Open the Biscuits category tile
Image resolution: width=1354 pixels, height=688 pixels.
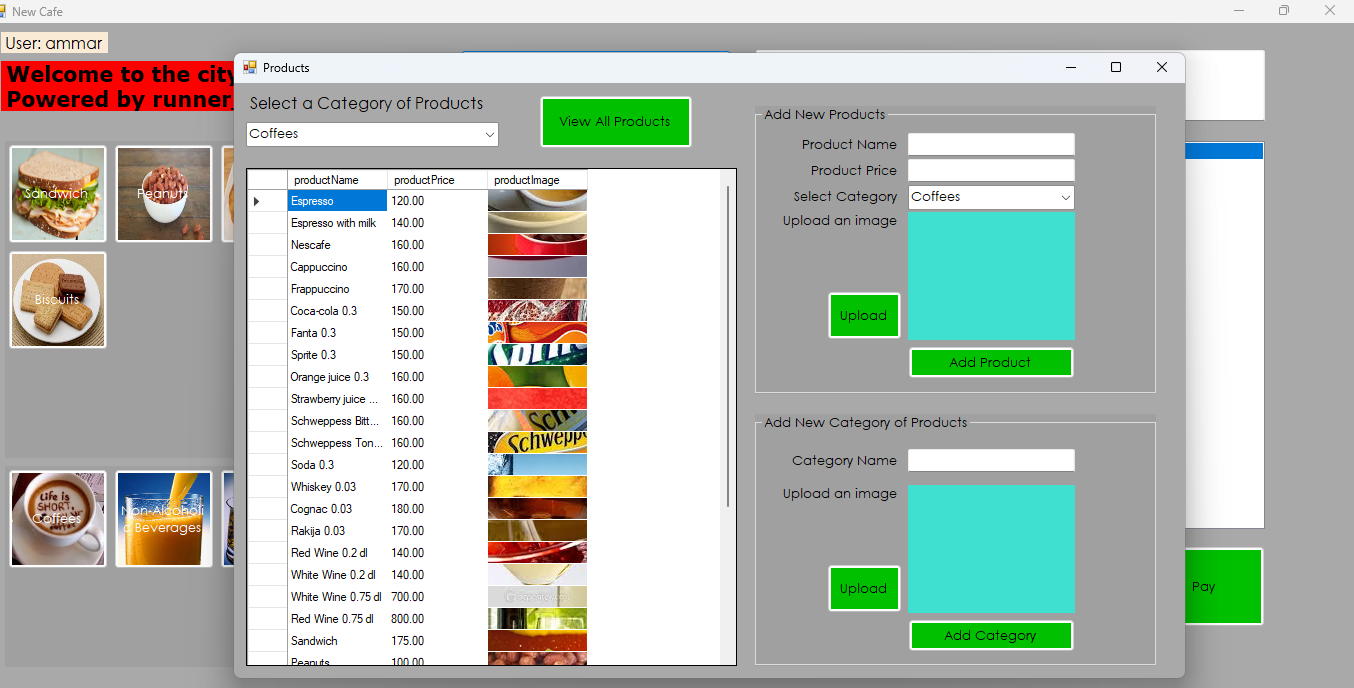57,300
